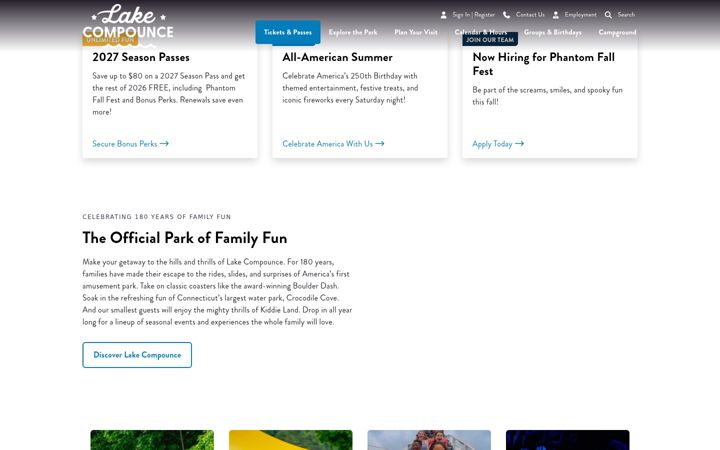Open the Employment link
This screenshot has width=720, height=450.
[580, 15]
